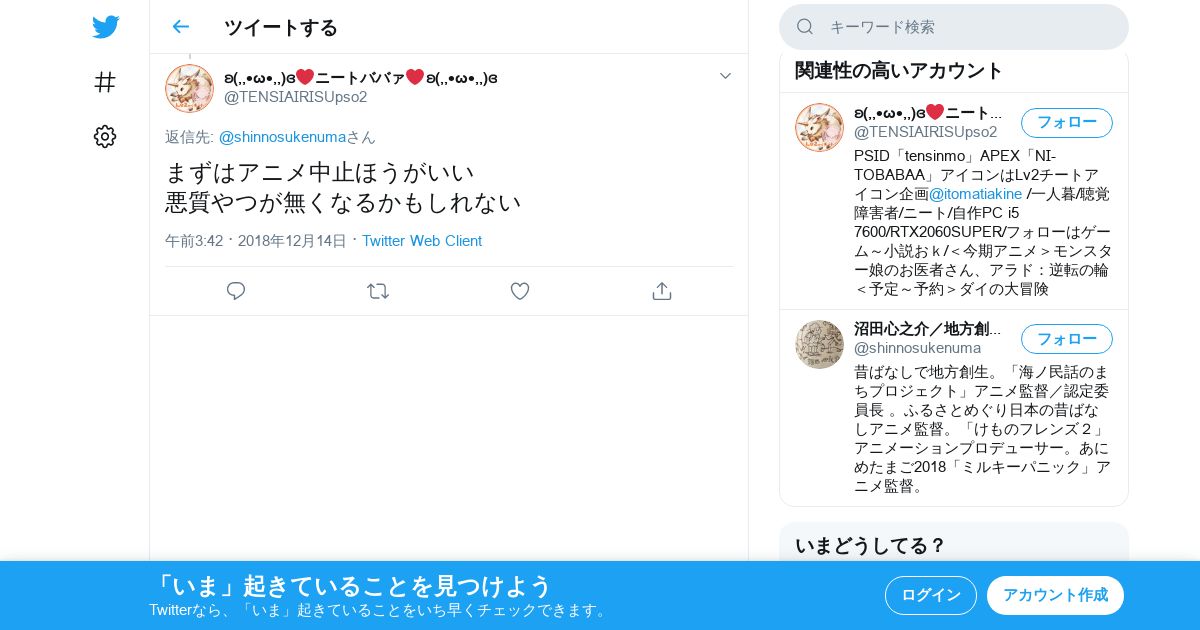Open the Twitter Web Client link
Image resolution: width=1200 pixels, height=630 pixels.
coord(422,241)
